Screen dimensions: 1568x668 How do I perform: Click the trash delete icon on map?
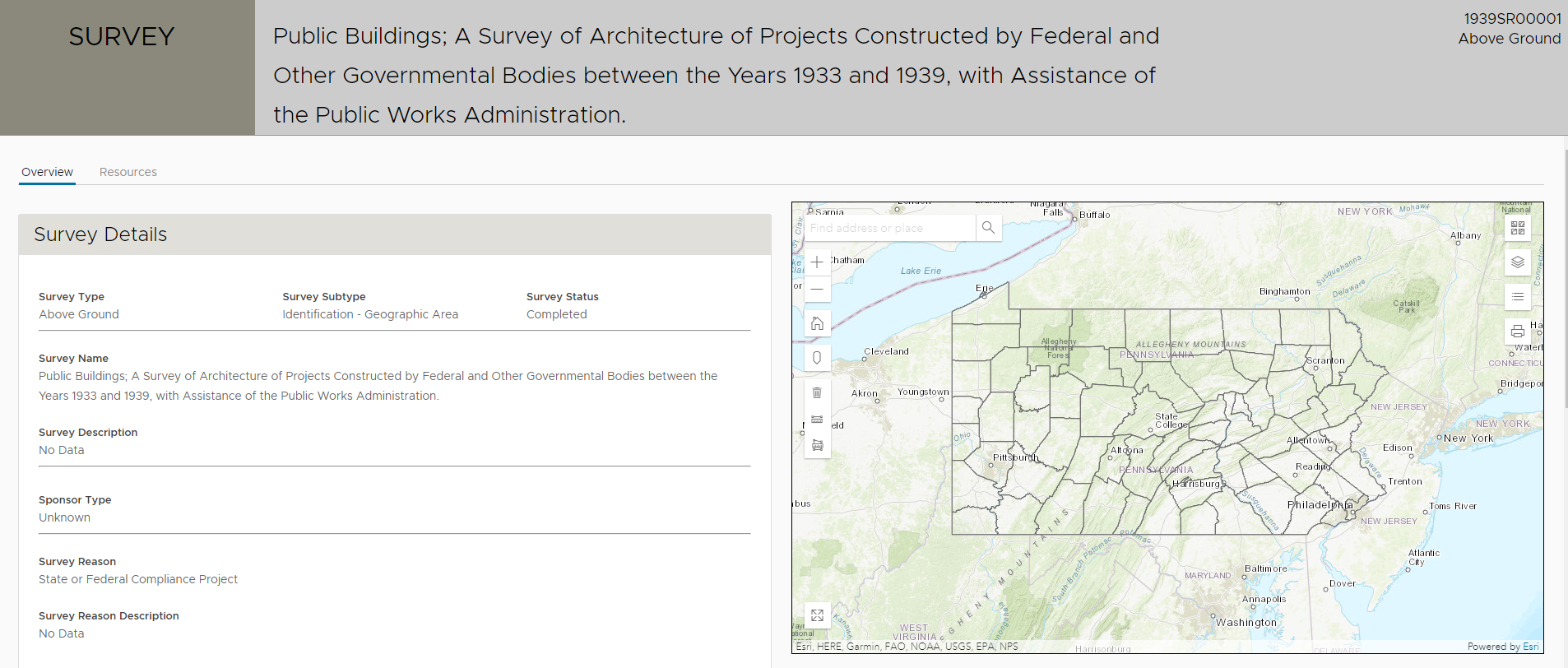click(x=817, y=392)
